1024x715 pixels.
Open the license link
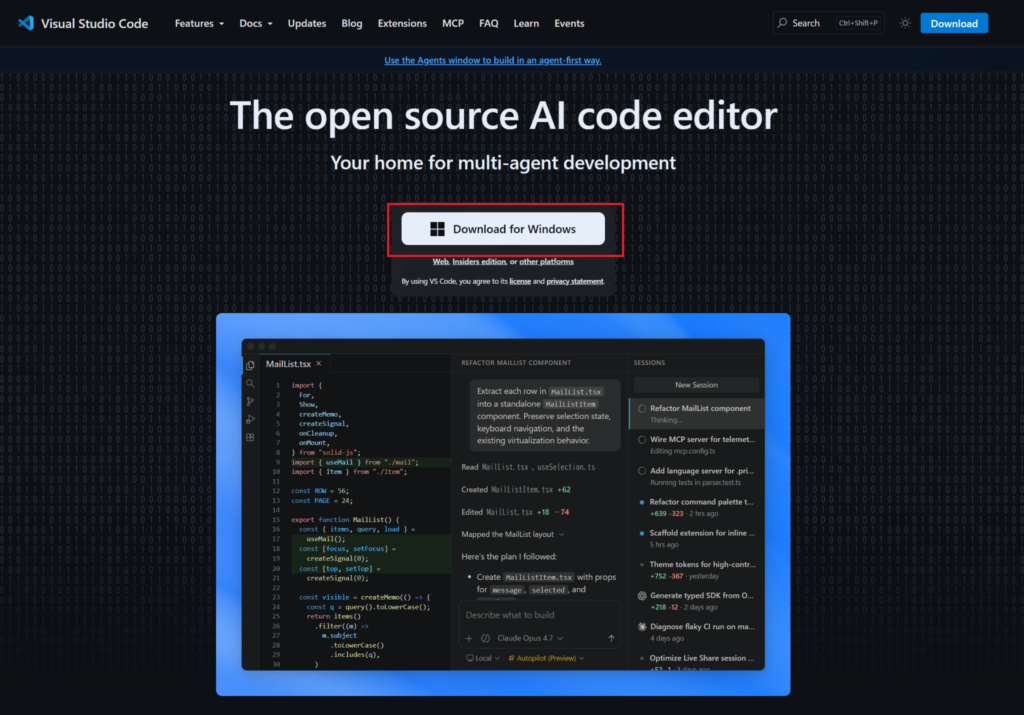520,281
